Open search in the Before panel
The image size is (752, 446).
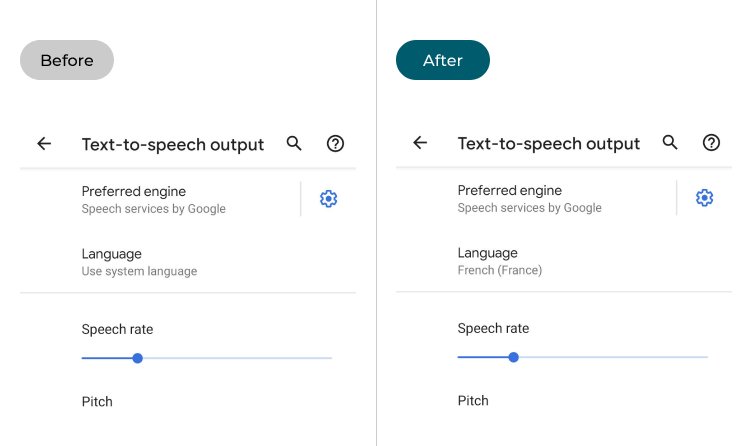[294, 144]
